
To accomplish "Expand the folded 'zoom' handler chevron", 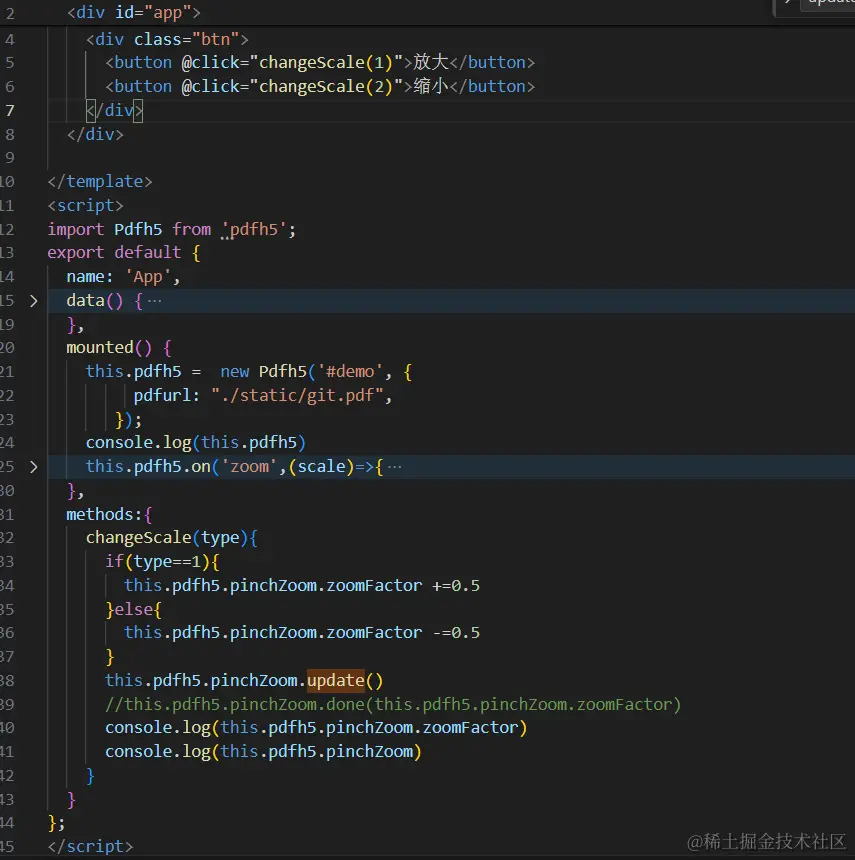I will pos(33,467).
